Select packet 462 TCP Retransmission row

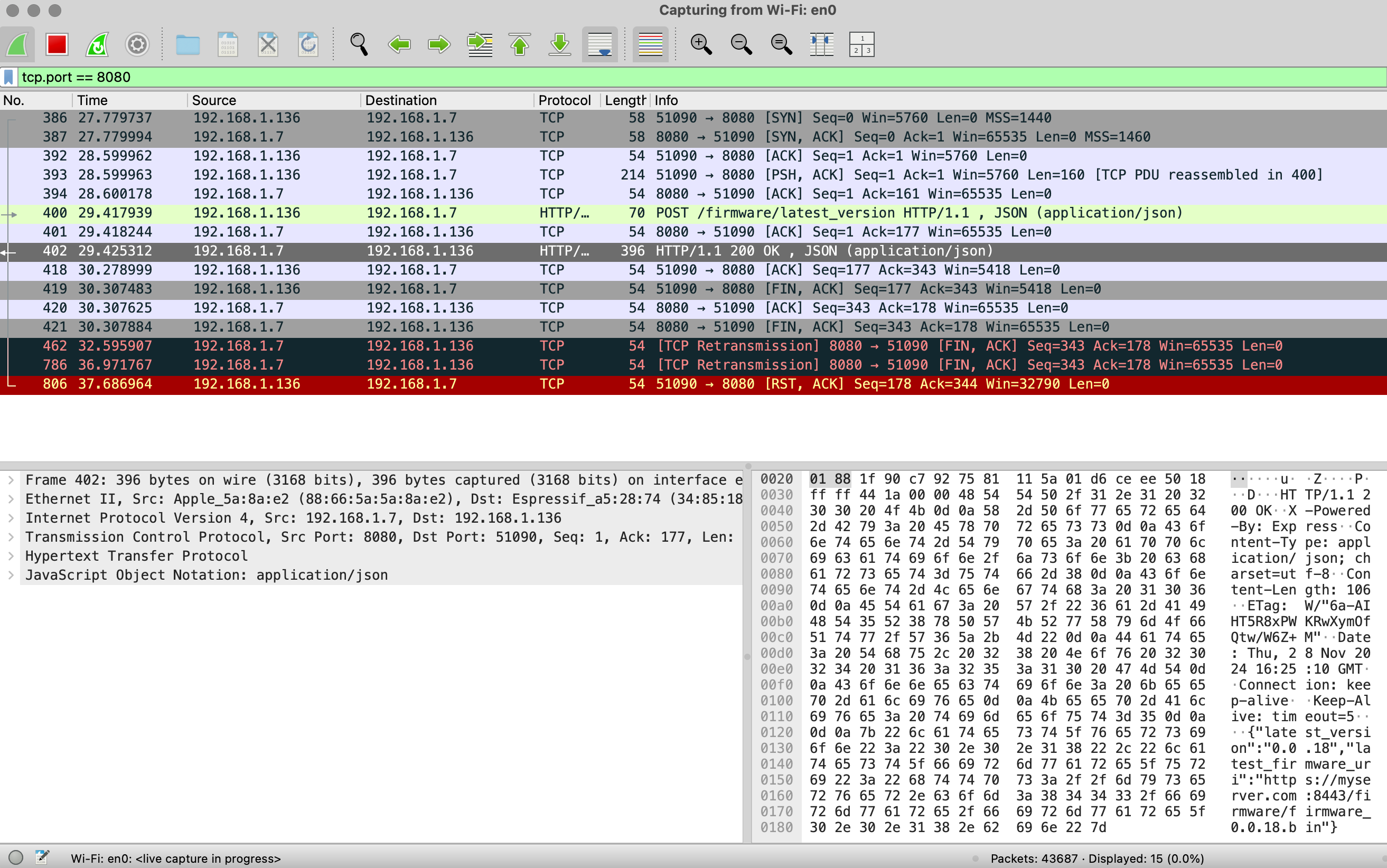click(693, 346)
